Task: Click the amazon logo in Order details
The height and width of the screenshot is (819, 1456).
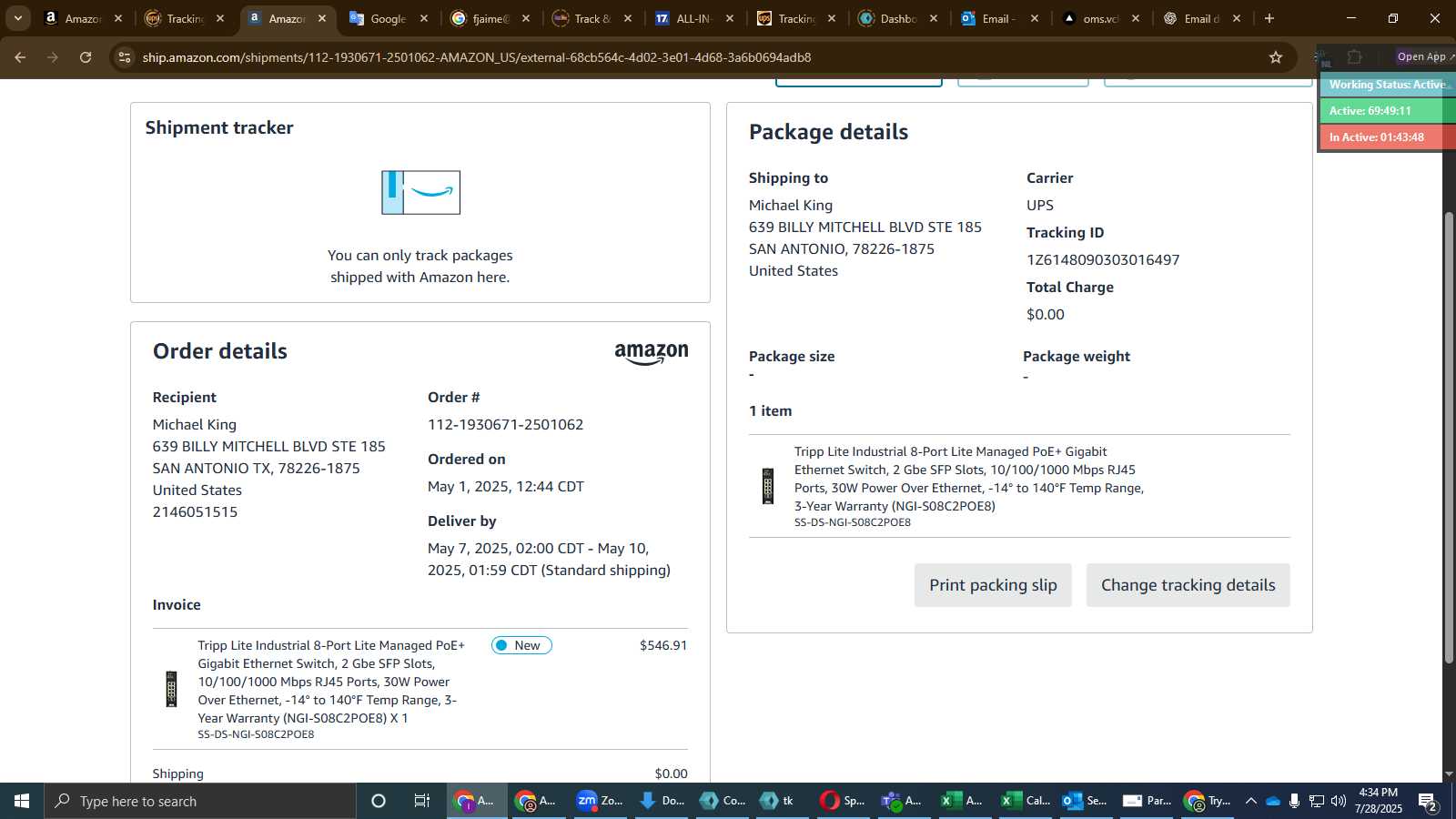Action: point(652,354)
